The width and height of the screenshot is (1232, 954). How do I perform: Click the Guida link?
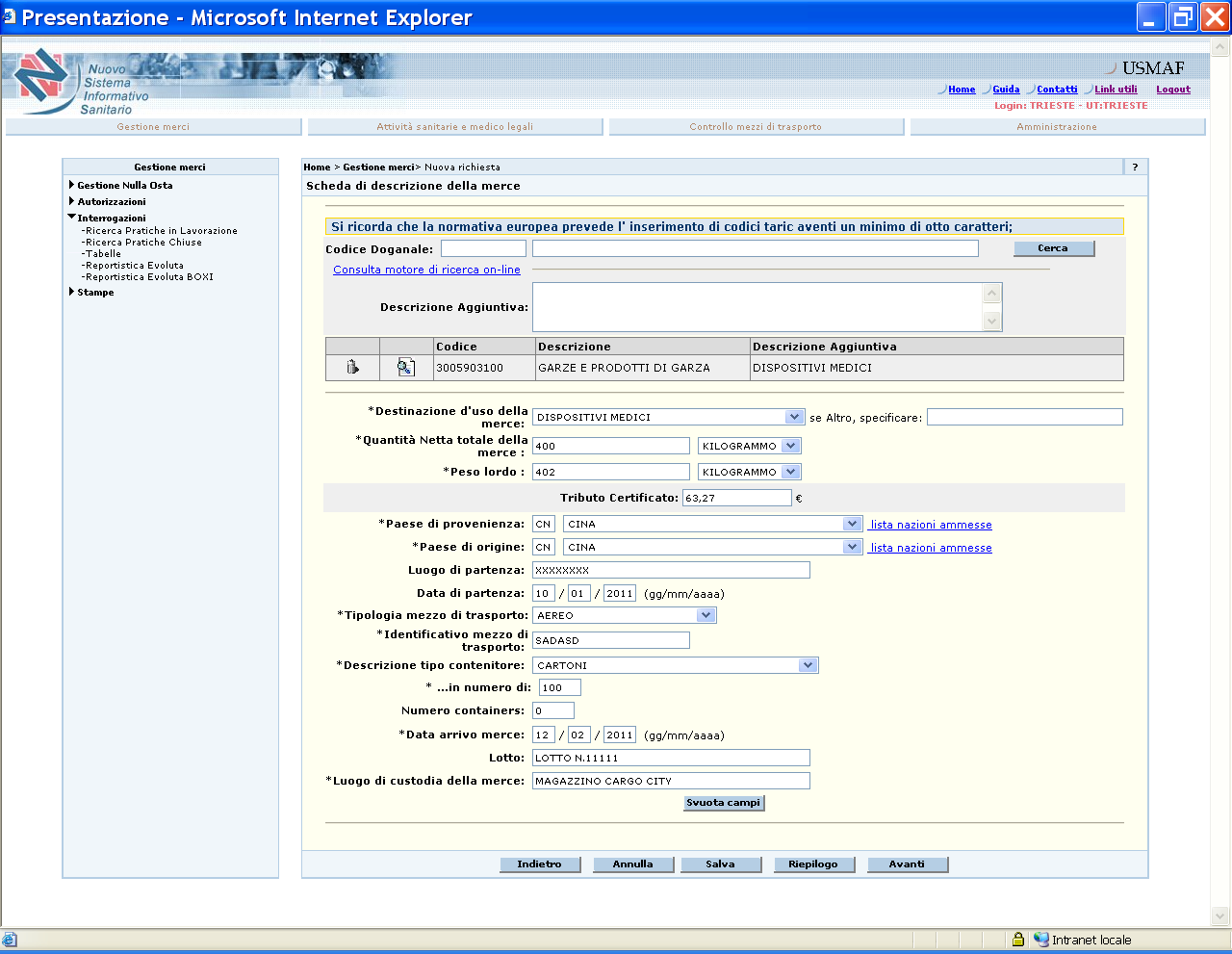(1006, 90)
